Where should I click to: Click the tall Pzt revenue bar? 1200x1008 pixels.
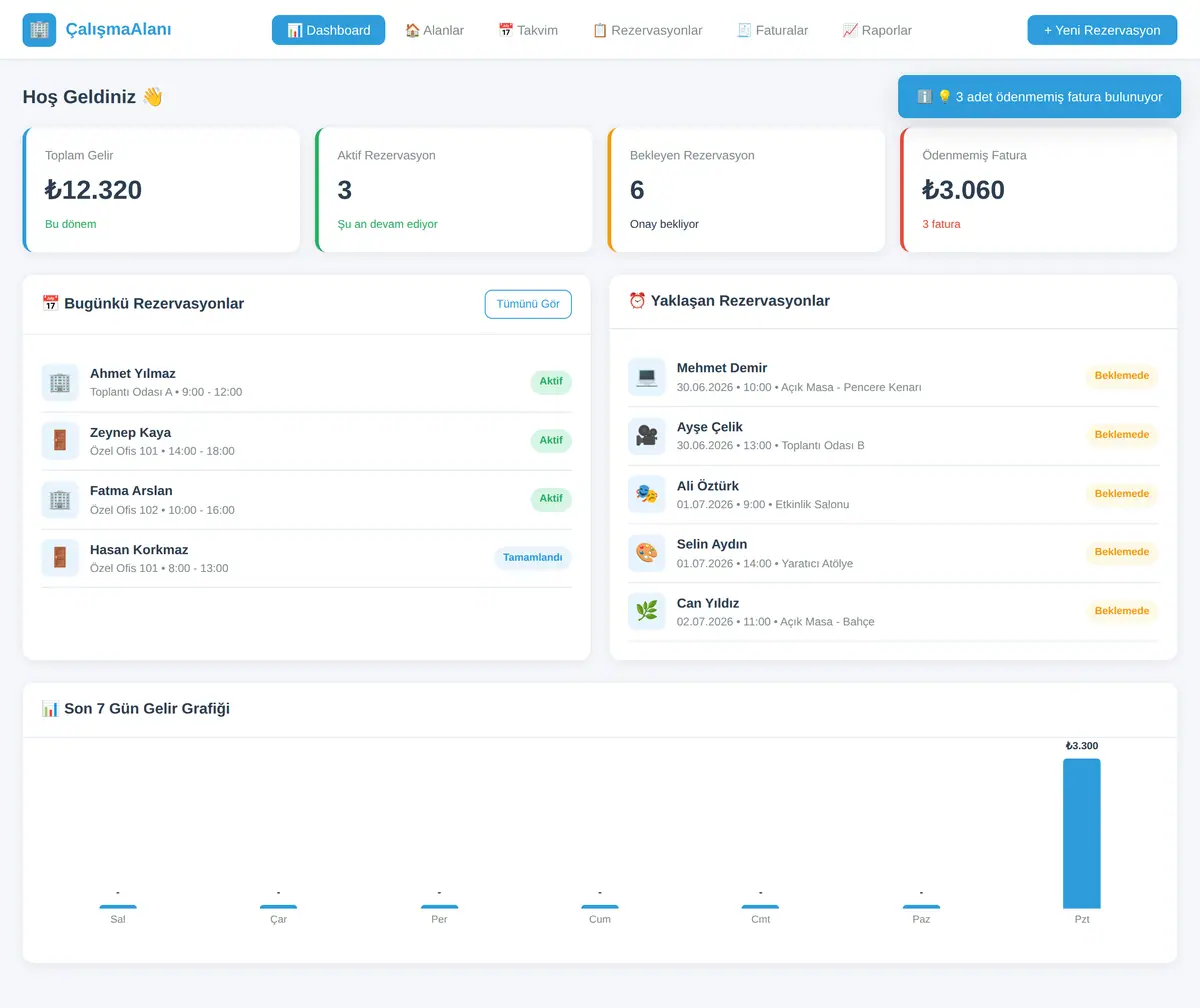(x=1082, y=834)
